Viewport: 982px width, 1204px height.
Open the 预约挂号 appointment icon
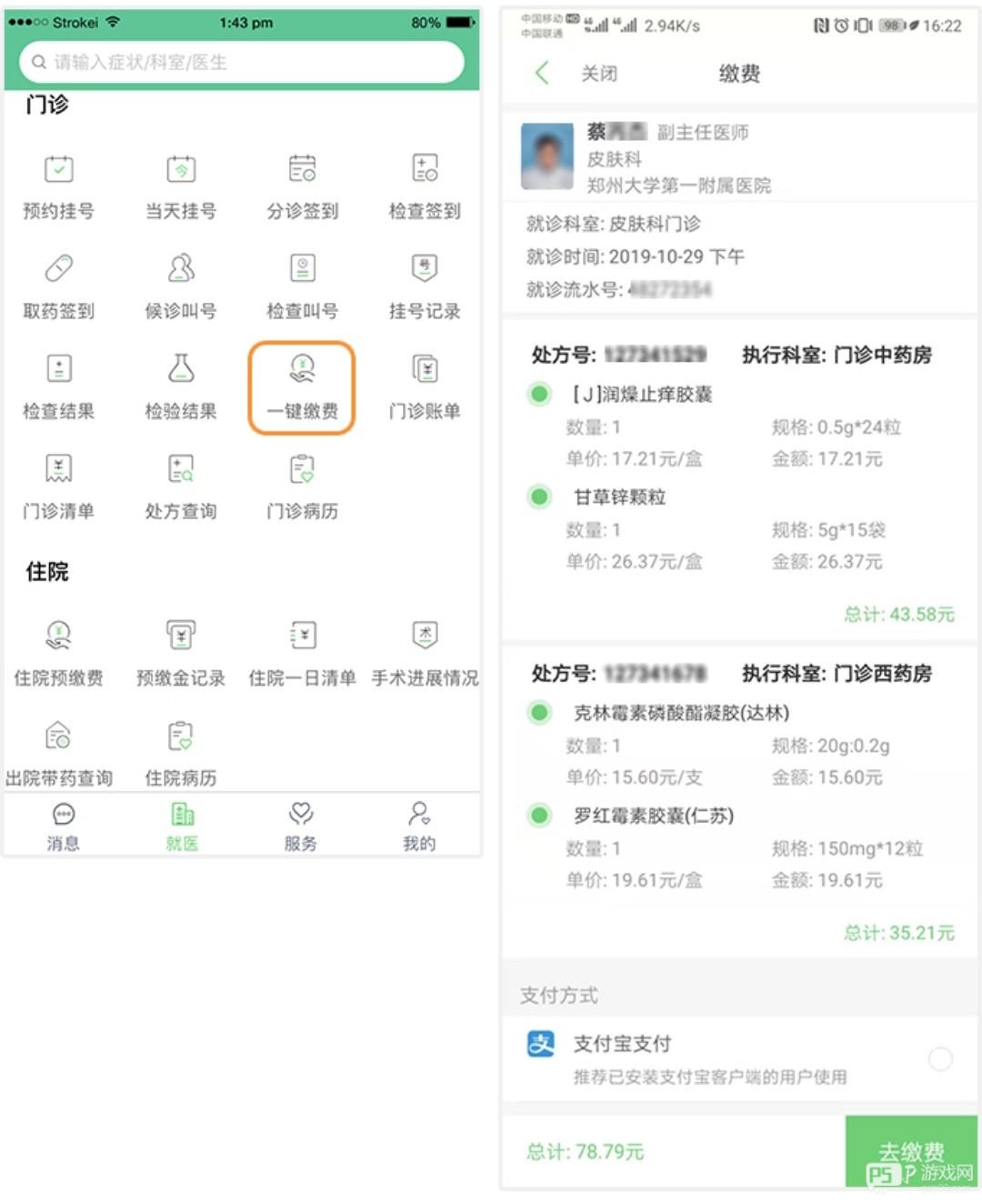(x=59, y=170)
